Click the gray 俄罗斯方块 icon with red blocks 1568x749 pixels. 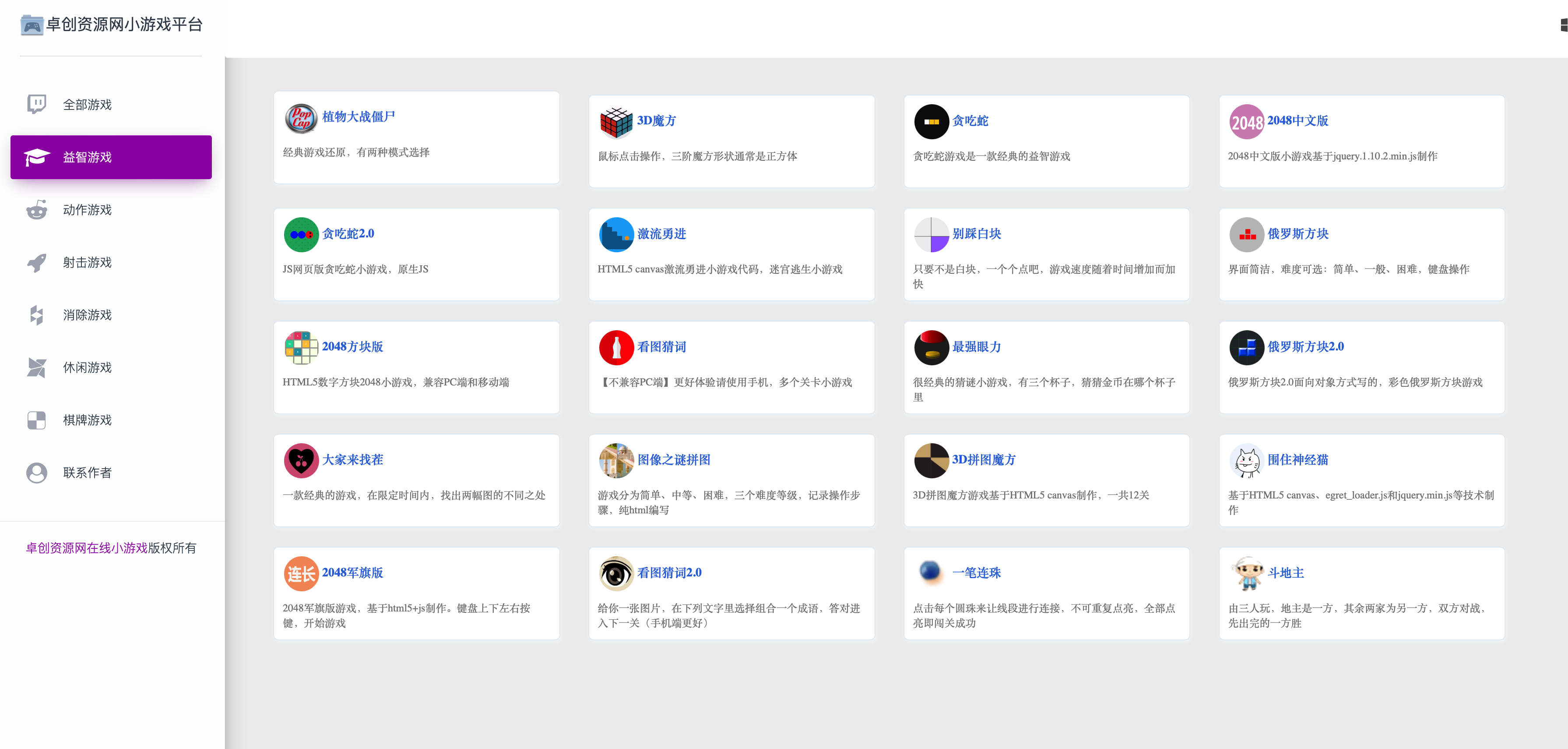[x=1247, y=234]
